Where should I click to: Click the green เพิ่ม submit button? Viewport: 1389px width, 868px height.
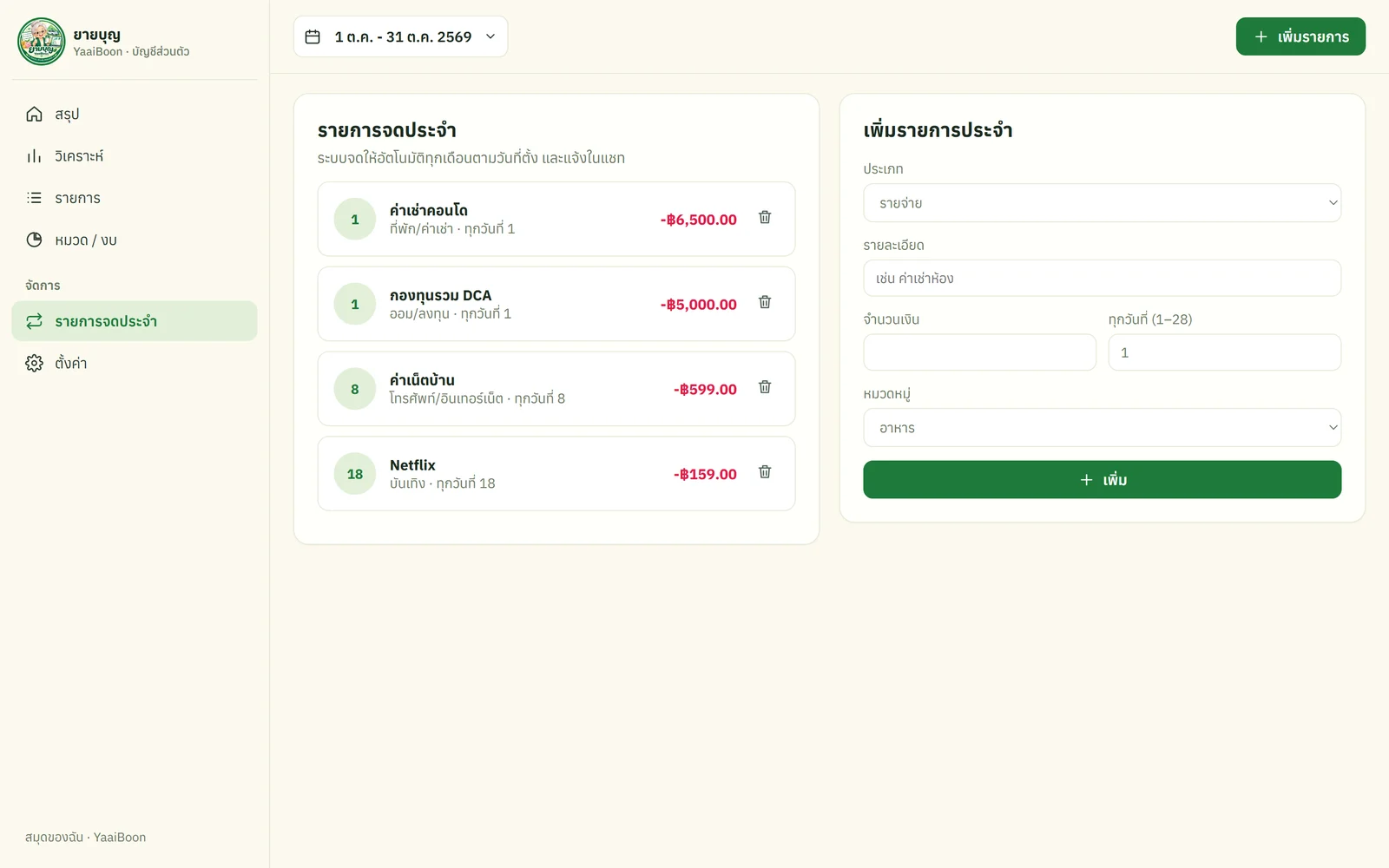pos(1102,480)
